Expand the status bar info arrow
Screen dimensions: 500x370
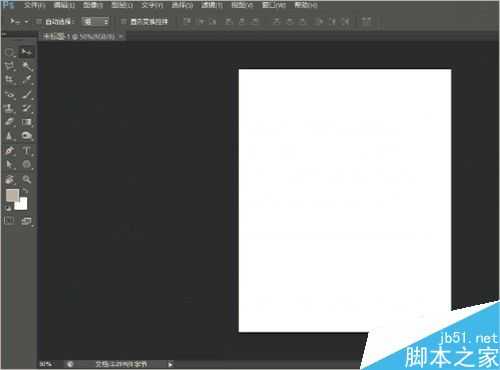tap(170, 364)
